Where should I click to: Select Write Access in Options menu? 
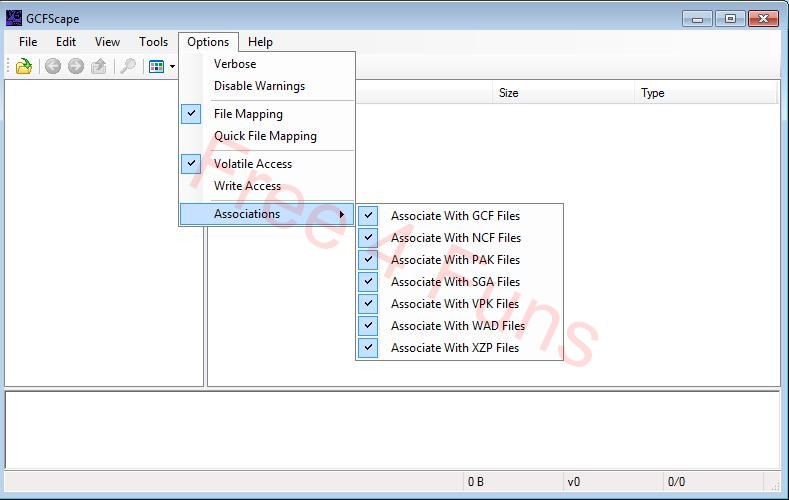coord(247,186)
